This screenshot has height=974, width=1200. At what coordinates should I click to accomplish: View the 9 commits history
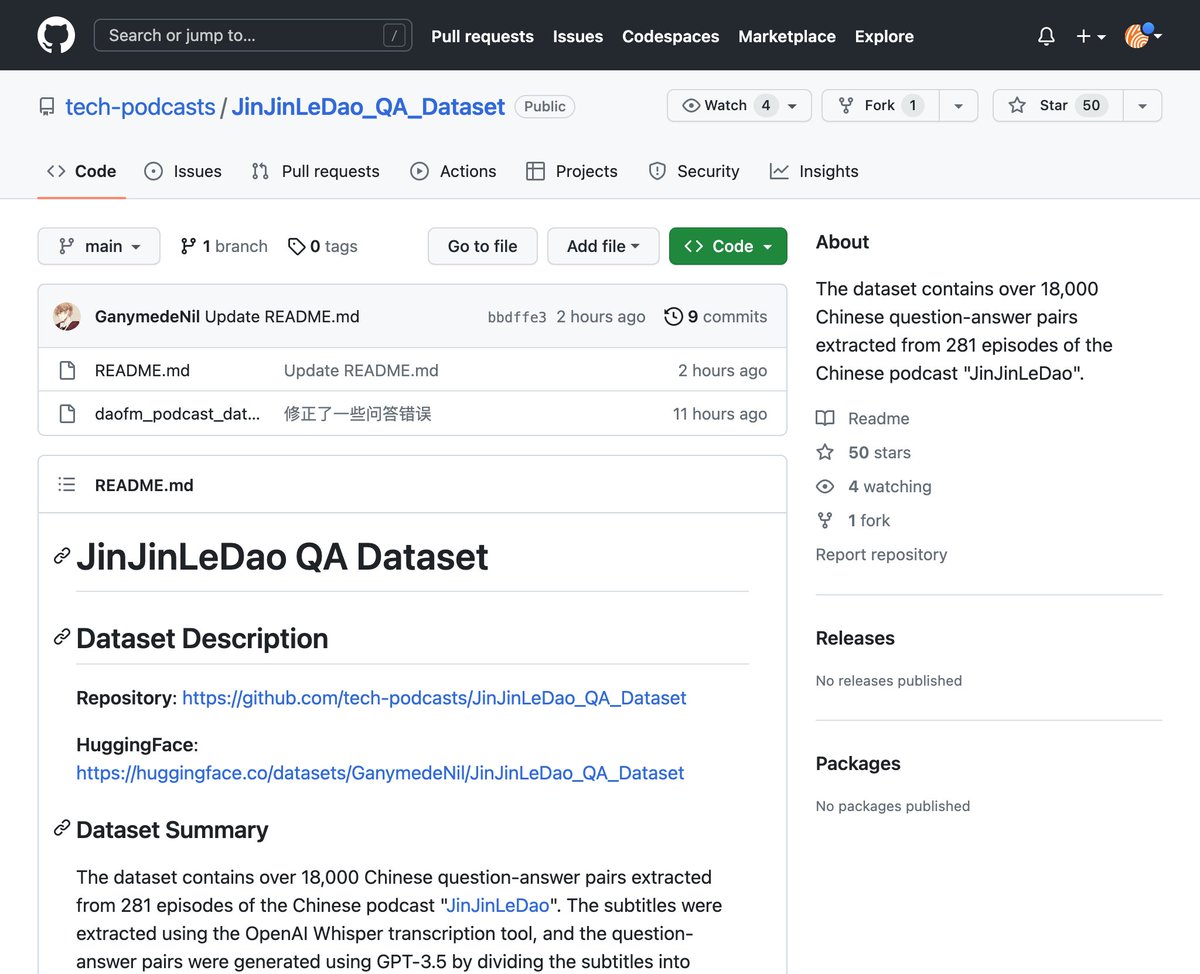[x=716, y=317]
